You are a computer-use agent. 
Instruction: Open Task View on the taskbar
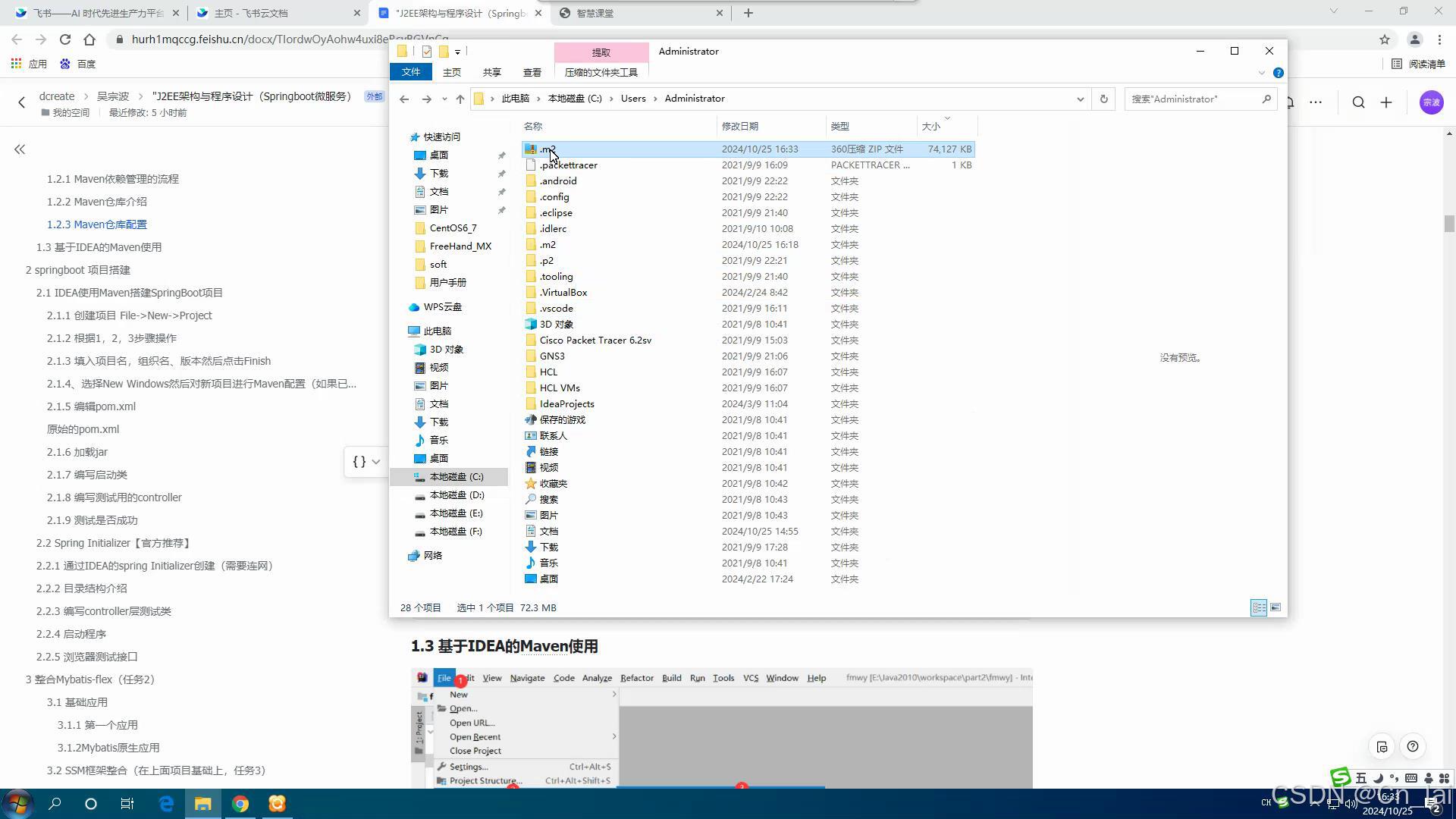(x=127, y=804)
